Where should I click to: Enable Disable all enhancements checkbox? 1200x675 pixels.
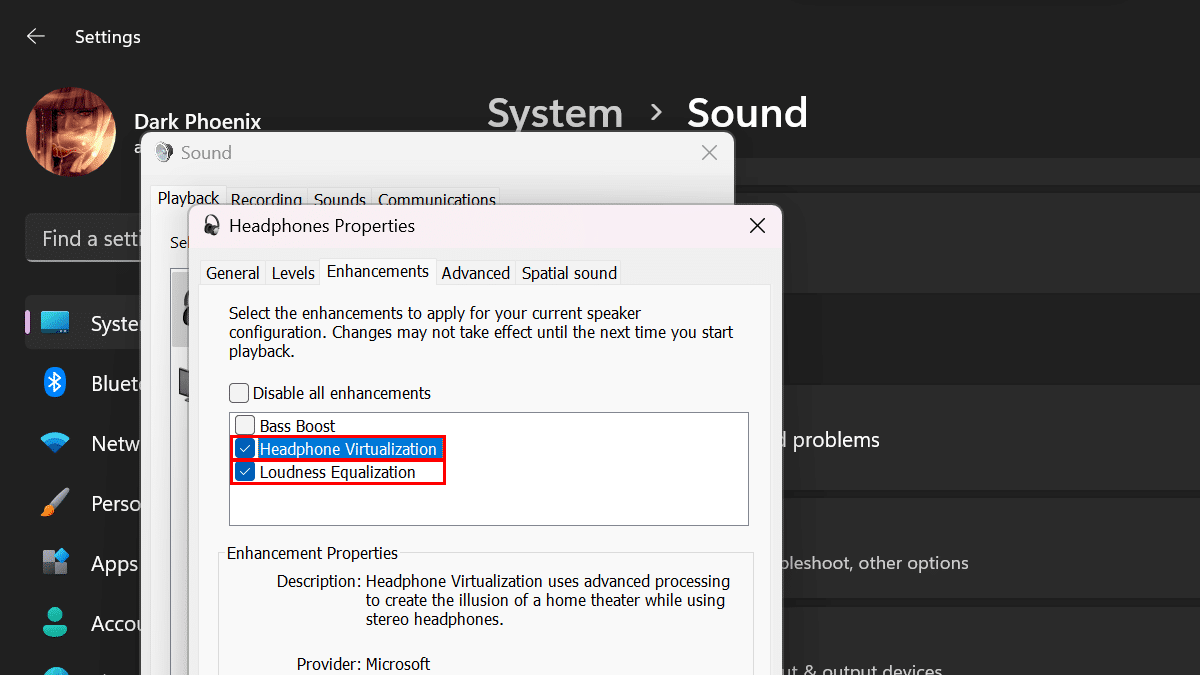click(x=239, y=393)
